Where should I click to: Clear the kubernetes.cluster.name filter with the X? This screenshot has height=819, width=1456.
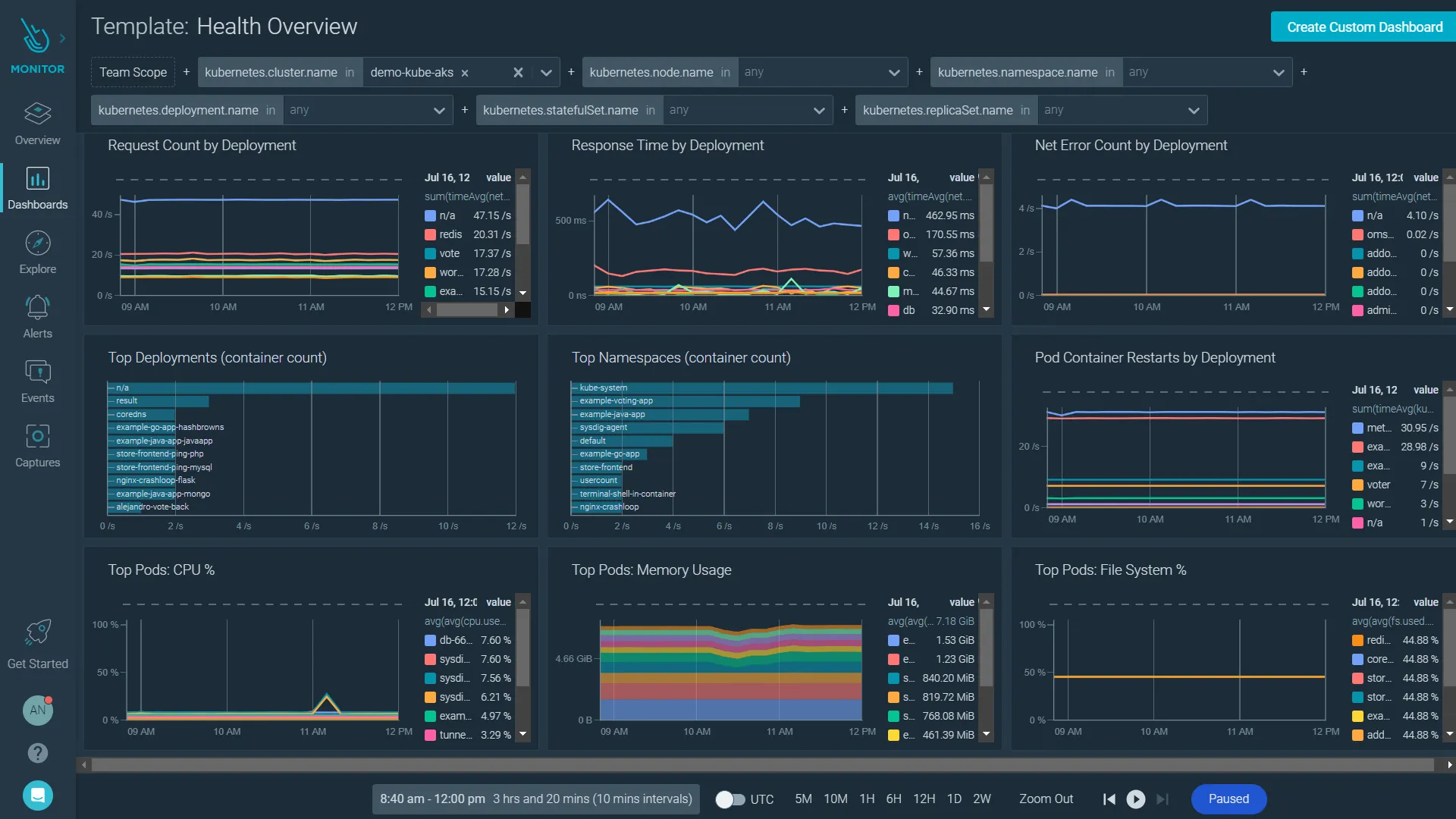click(x=518, y=73)
